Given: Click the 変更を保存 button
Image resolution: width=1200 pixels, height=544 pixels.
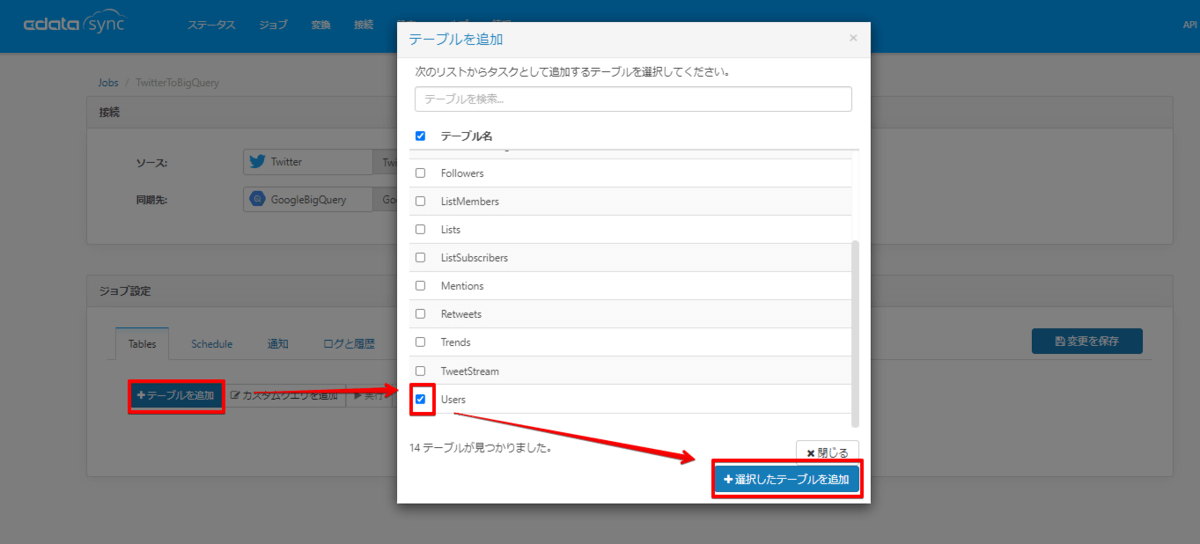Looking at the screenshot, I should tap(1087, 341).
